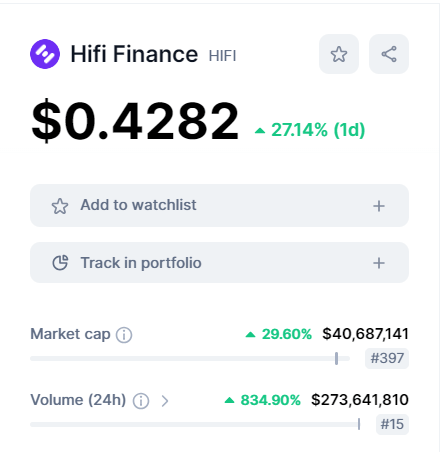The image size is (440, 452).
Task: Click the #397 market cap rank badge
Action: point(387,358)
